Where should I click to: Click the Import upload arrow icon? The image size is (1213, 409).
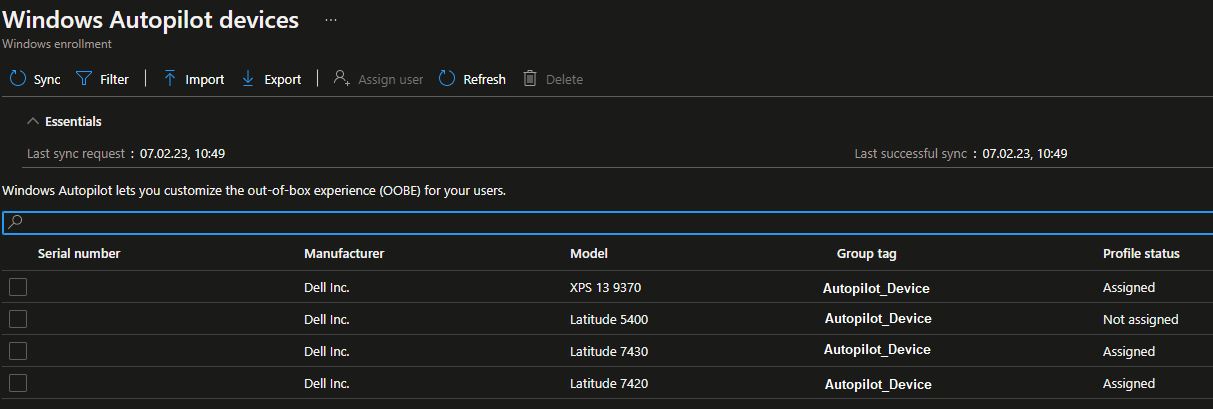pyautogui.click(x=170, y=79)
